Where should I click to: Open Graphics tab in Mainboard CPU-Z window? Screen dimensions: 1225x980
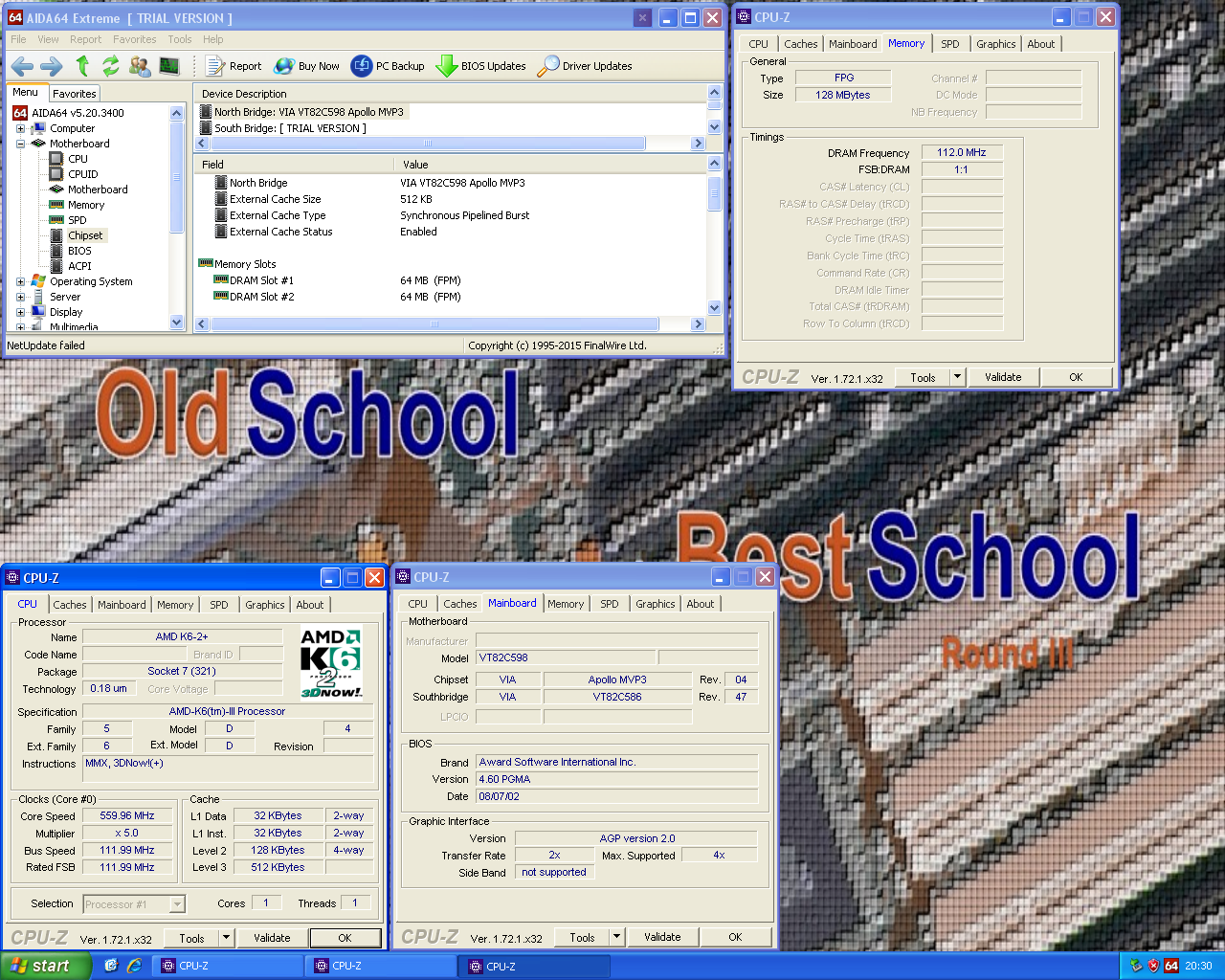(656, 604)
